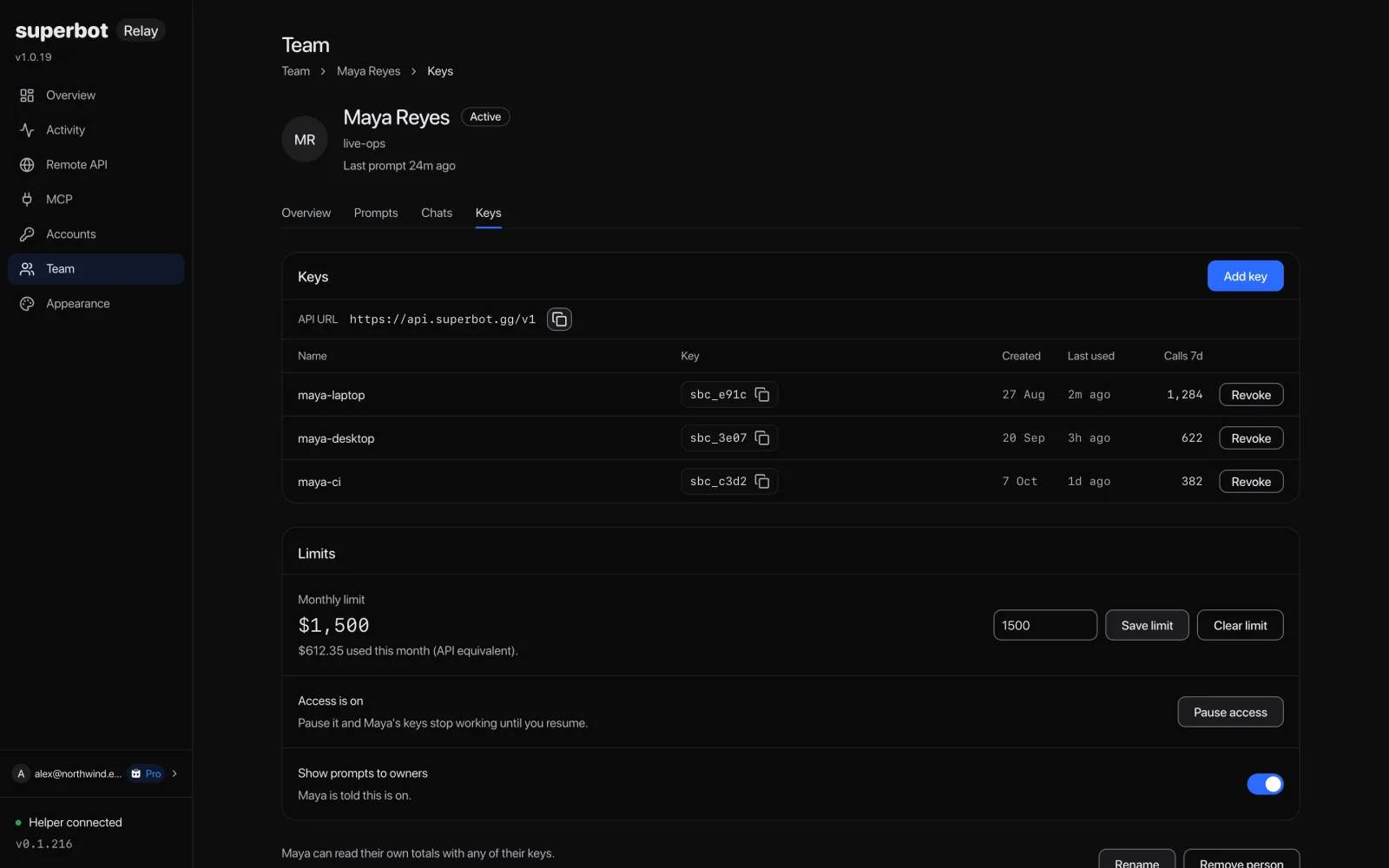The height and width of the screenshot is (868, 1389).
Task: Click the maya-laptop key name
Action: click(x=332, y=395)
